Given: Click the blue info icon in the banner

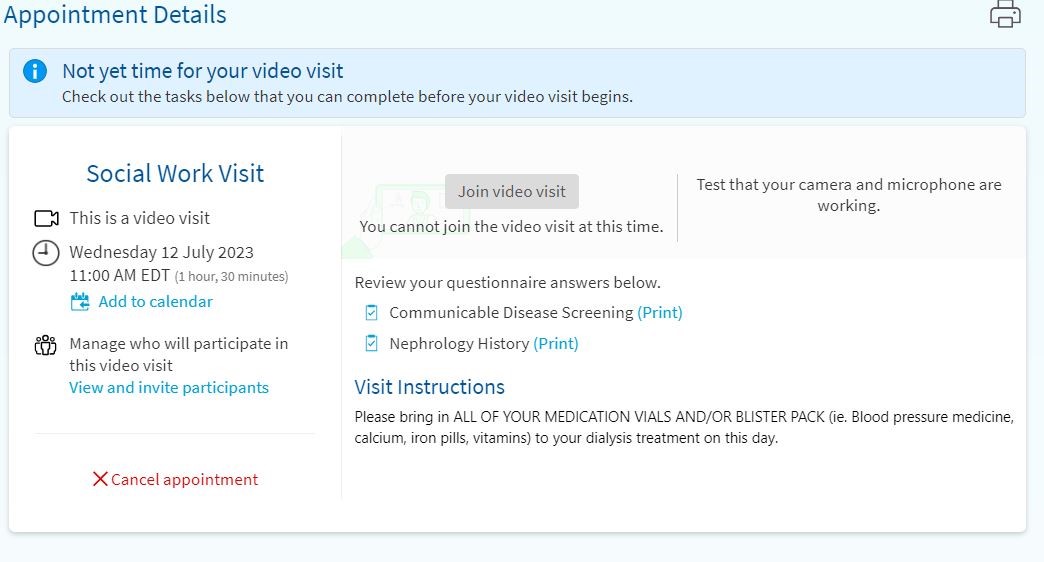Looking at the screenshot, I should click(x=35, y=71).
